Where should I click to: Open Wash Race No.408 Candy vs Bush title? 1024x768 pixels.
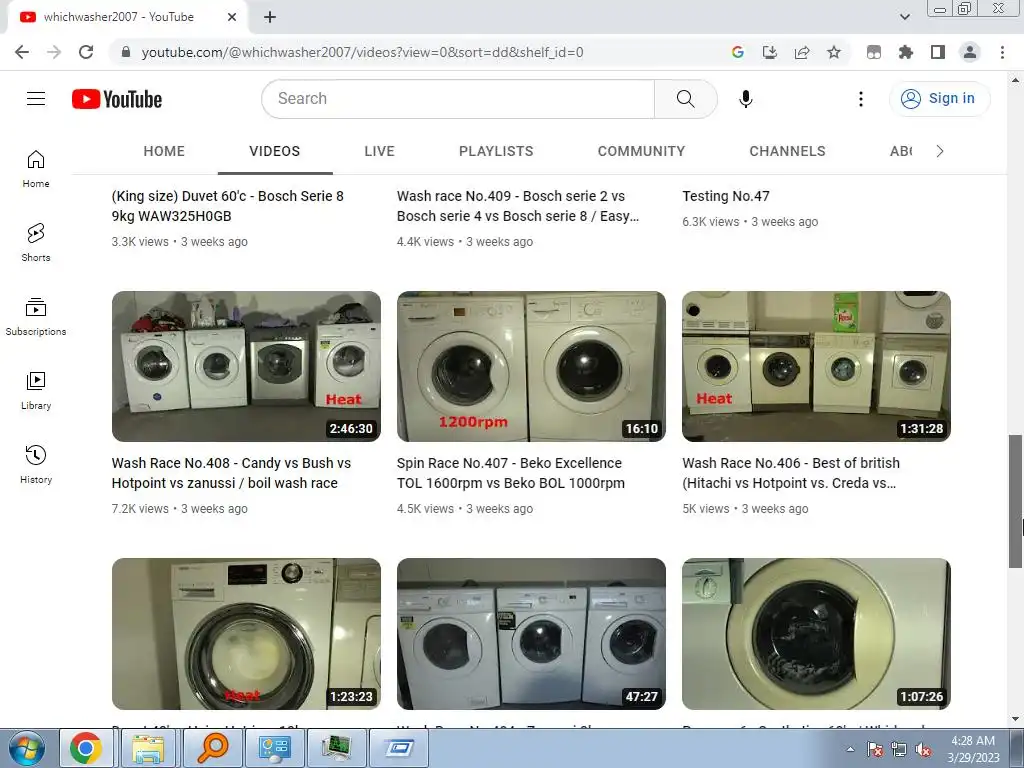tap(231, 473)
